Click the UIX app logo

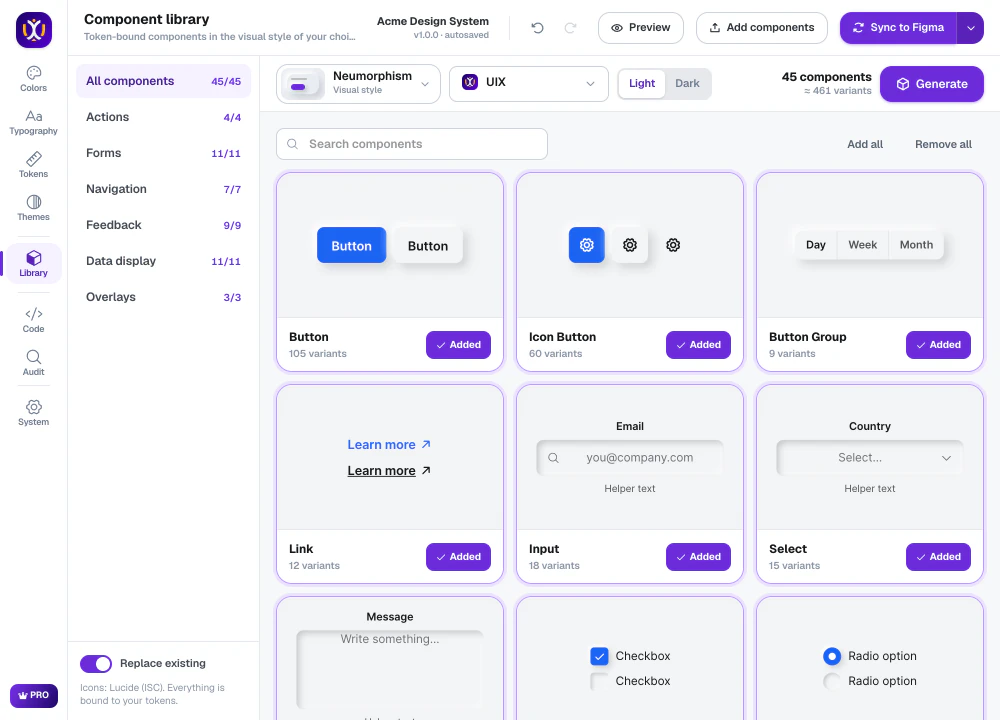tap(34, 30)
